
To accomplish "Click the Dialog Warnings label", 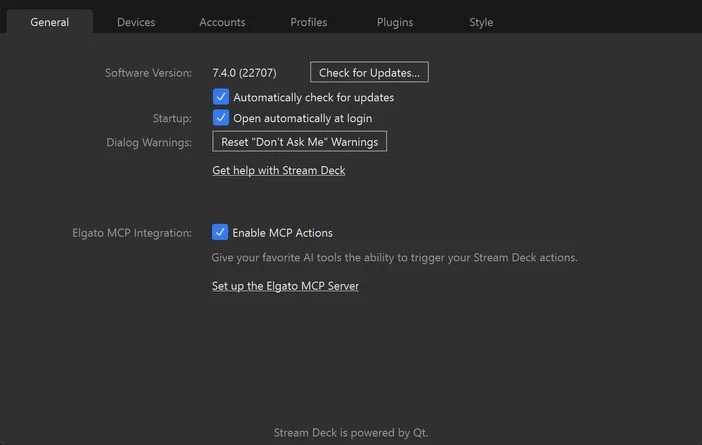I will (148, 142).
